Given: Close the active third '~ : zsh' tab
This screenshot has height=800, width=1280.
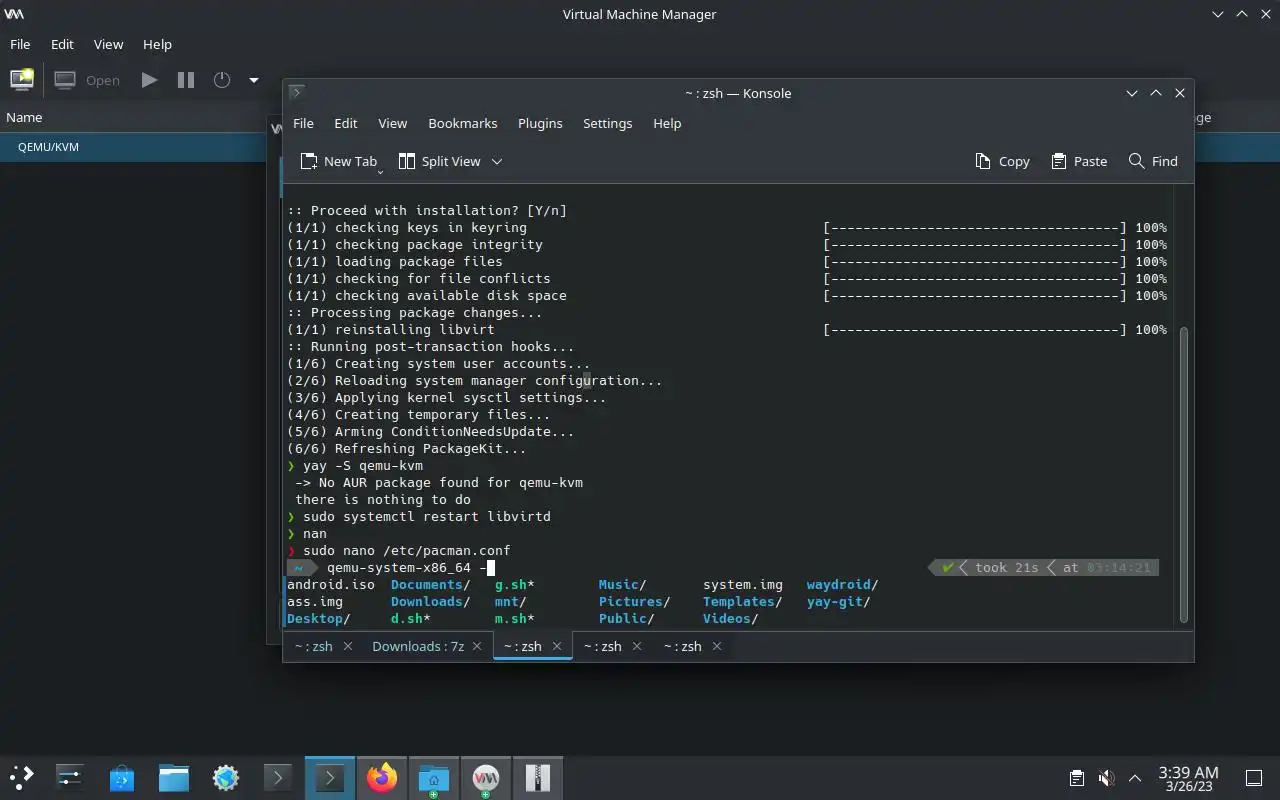Looking at the screenshot, I should [557, 646].
